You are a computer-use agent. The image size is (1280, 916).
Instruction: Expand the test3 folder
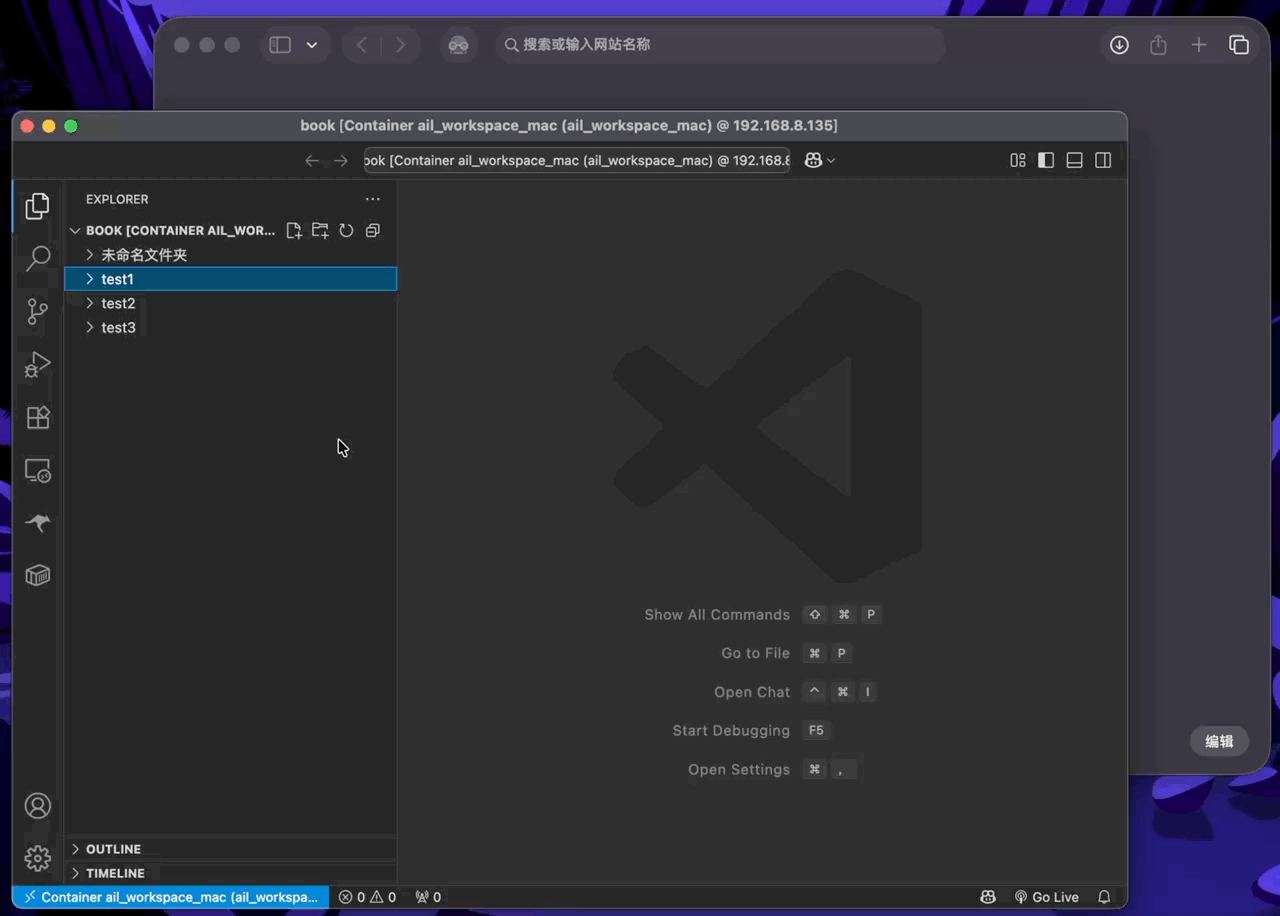[x=231, y=327]
